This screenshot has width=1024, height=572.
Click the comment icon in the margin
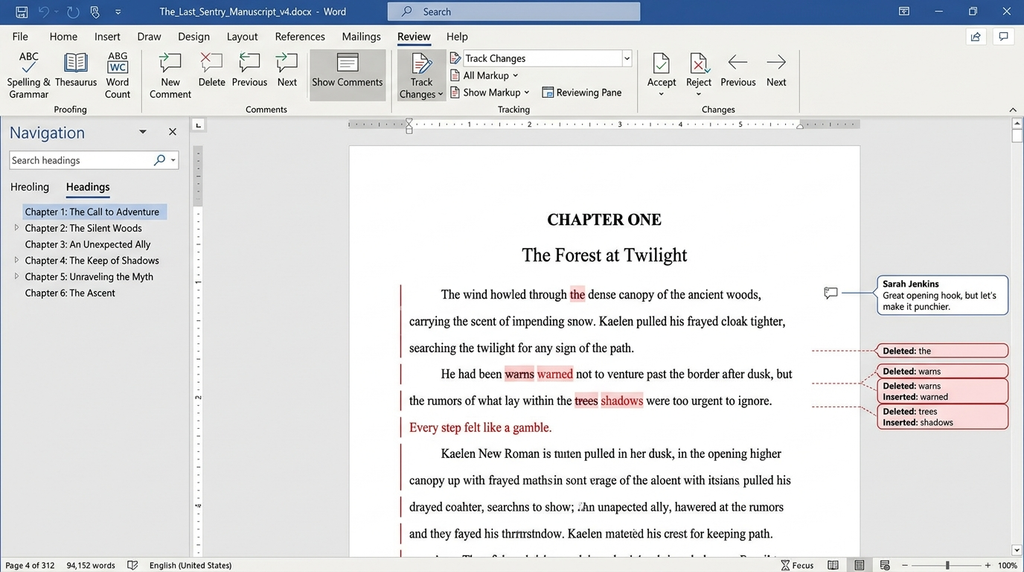click(x=830, y=293)
